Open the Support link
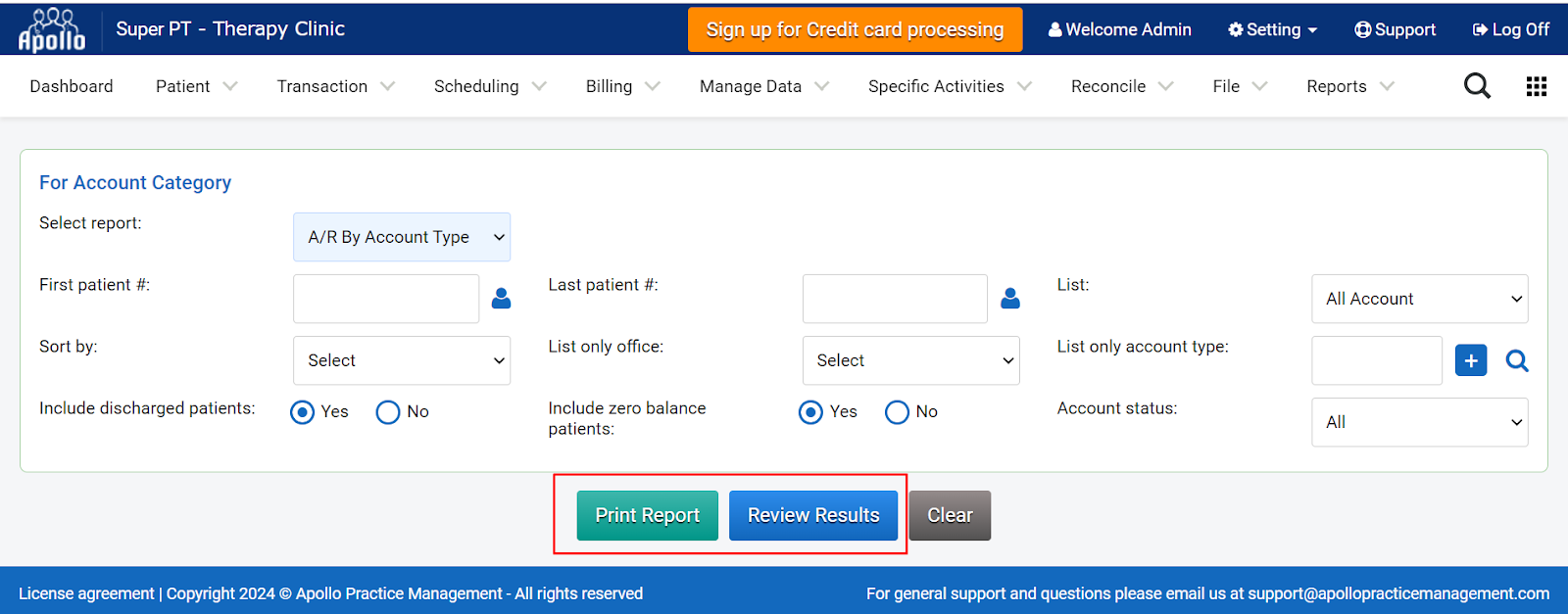The image size is (1568, 614). [1395, 29]
